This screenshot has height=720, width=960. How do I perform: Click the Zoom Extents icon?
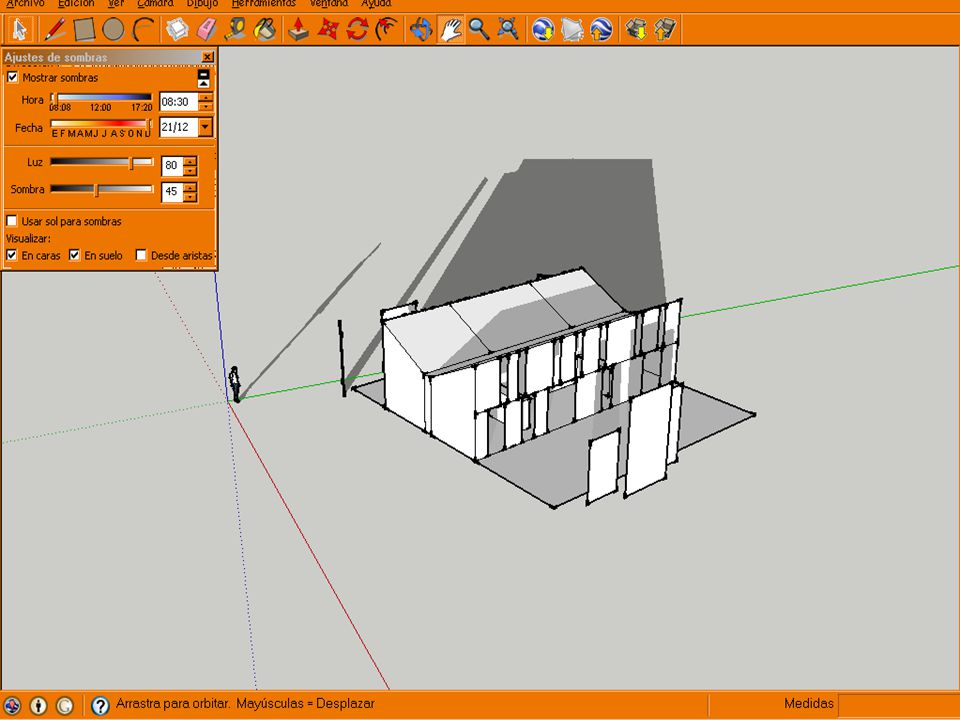pyautogui.click(x=509, y=29)
